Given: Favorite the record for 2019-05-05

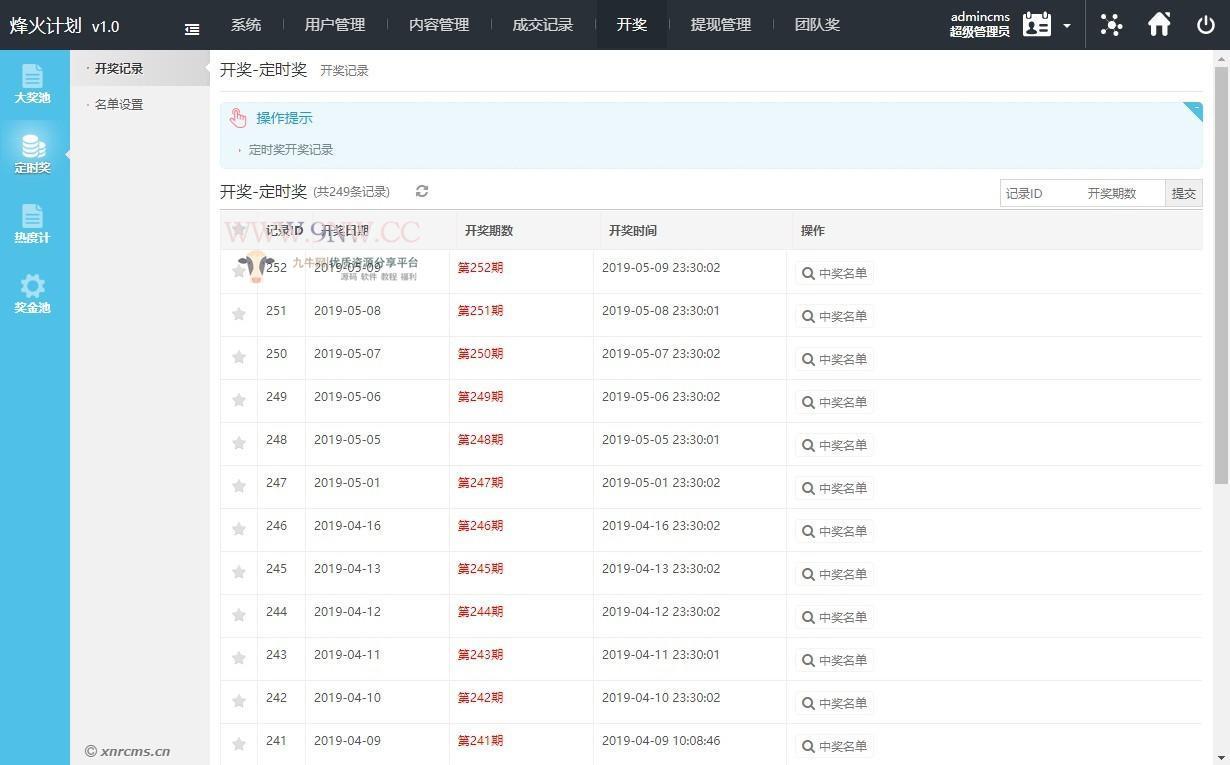Looking at the screenshot, I should (239, 443).
